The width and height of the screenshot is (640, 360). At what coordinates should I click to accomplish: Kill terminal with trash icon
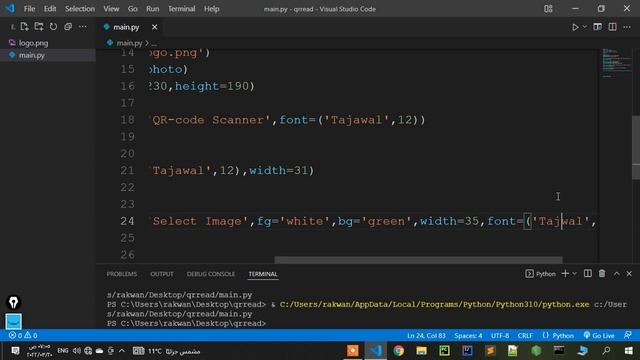pyautogui.click(x=602, y=273)
